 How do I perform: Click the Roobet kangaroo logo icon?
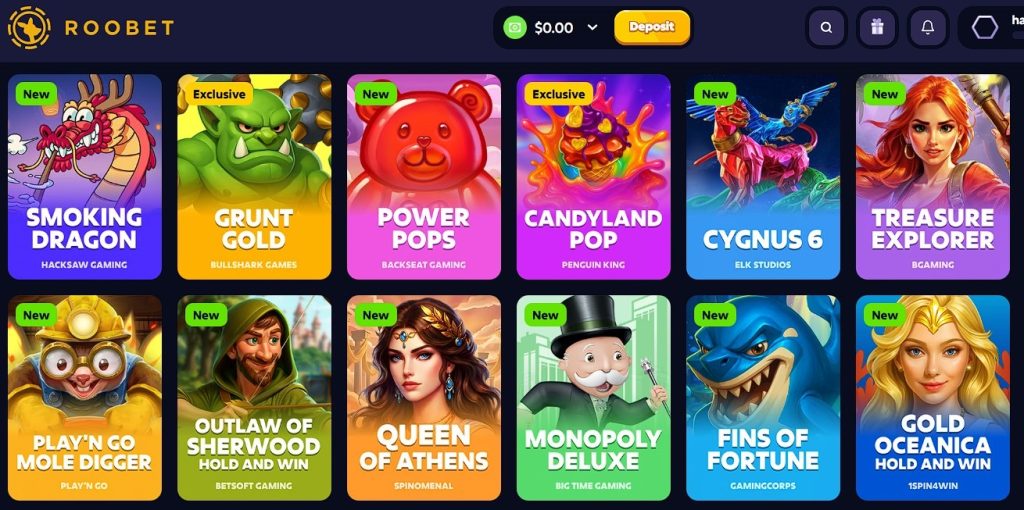click(x=29, y=27)
